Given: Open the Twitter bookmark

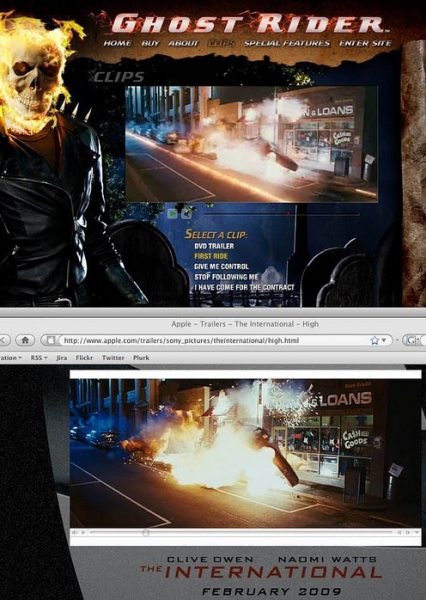Looking at the screenshot, I should [113, 358].
